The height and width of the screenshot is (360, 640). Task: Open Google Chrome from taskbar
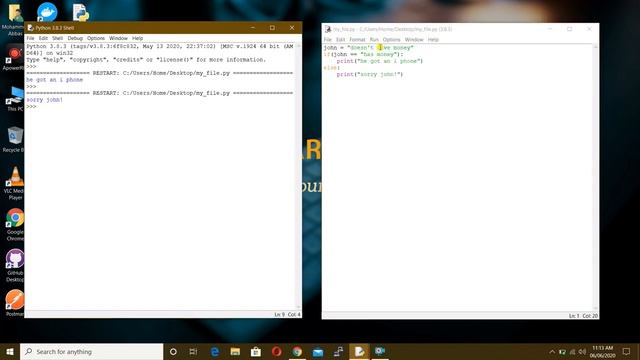pyautogui.click(x=297, y=351)
